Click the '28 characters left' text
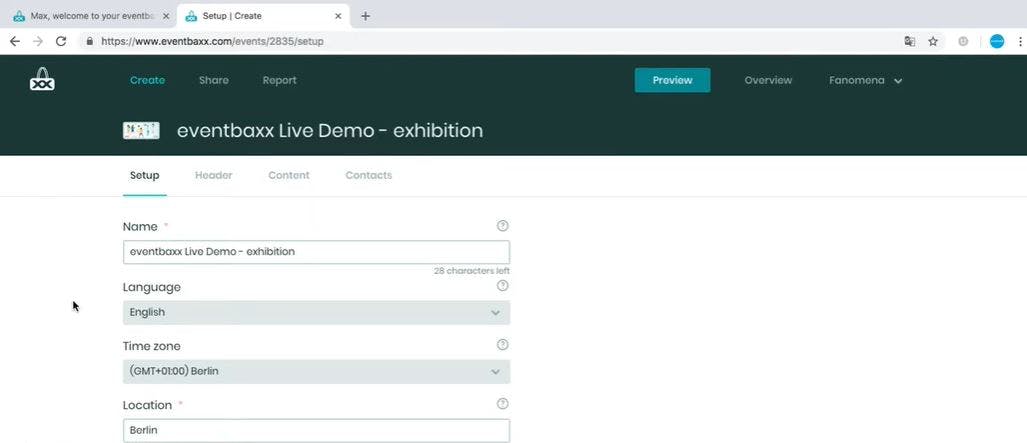The width and height of the screenshot is (1027, 443). (472, 271)
